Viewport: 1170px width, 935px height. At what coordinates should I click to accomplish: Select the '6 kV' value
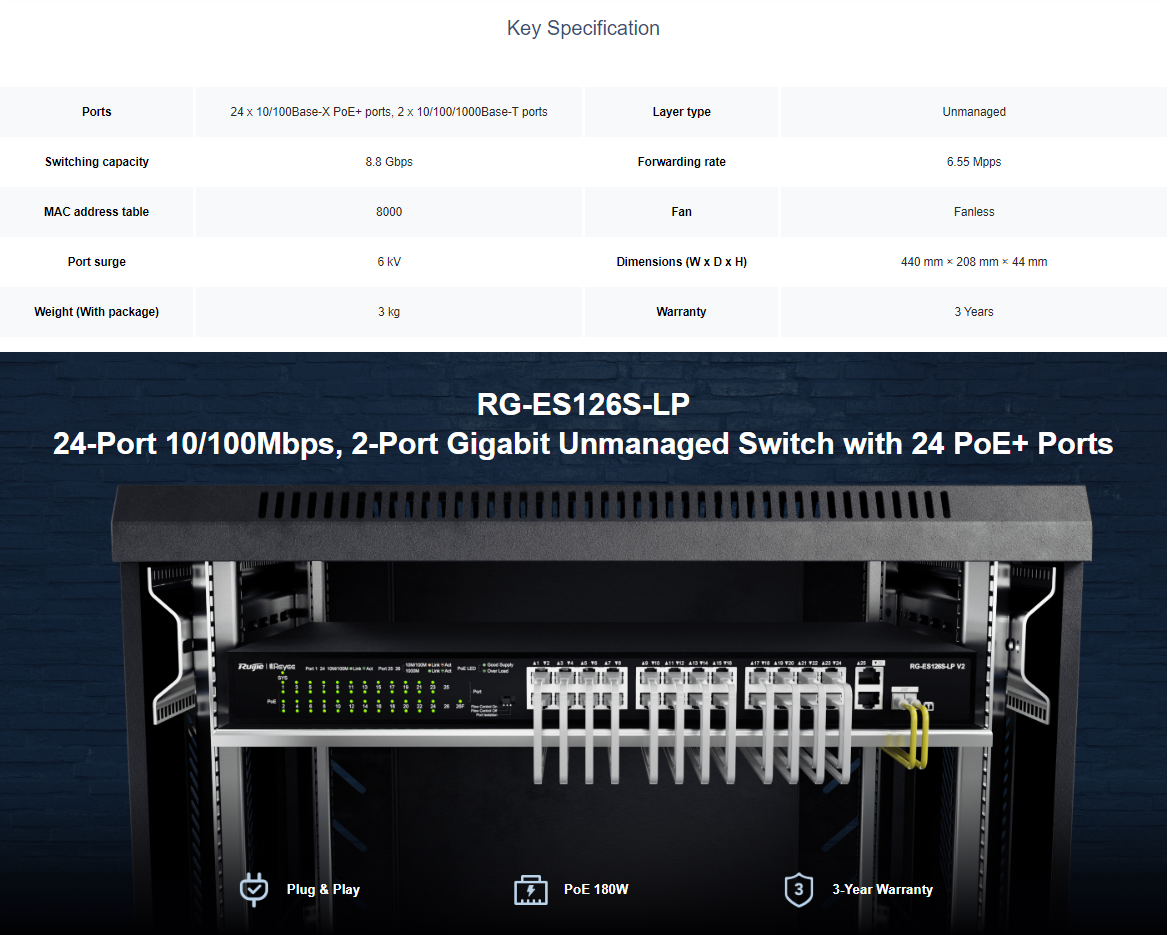pos(389,262)
